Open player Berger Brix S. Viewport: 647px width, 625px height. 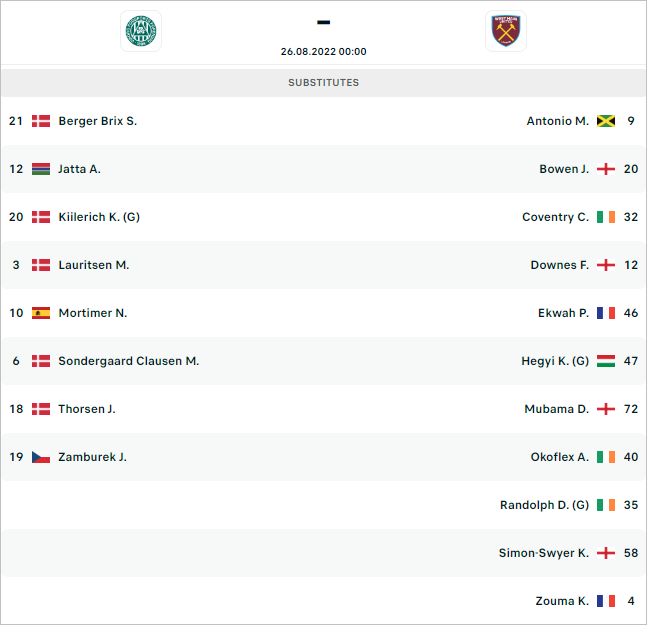pyautogui.click(x=98, y=121)
